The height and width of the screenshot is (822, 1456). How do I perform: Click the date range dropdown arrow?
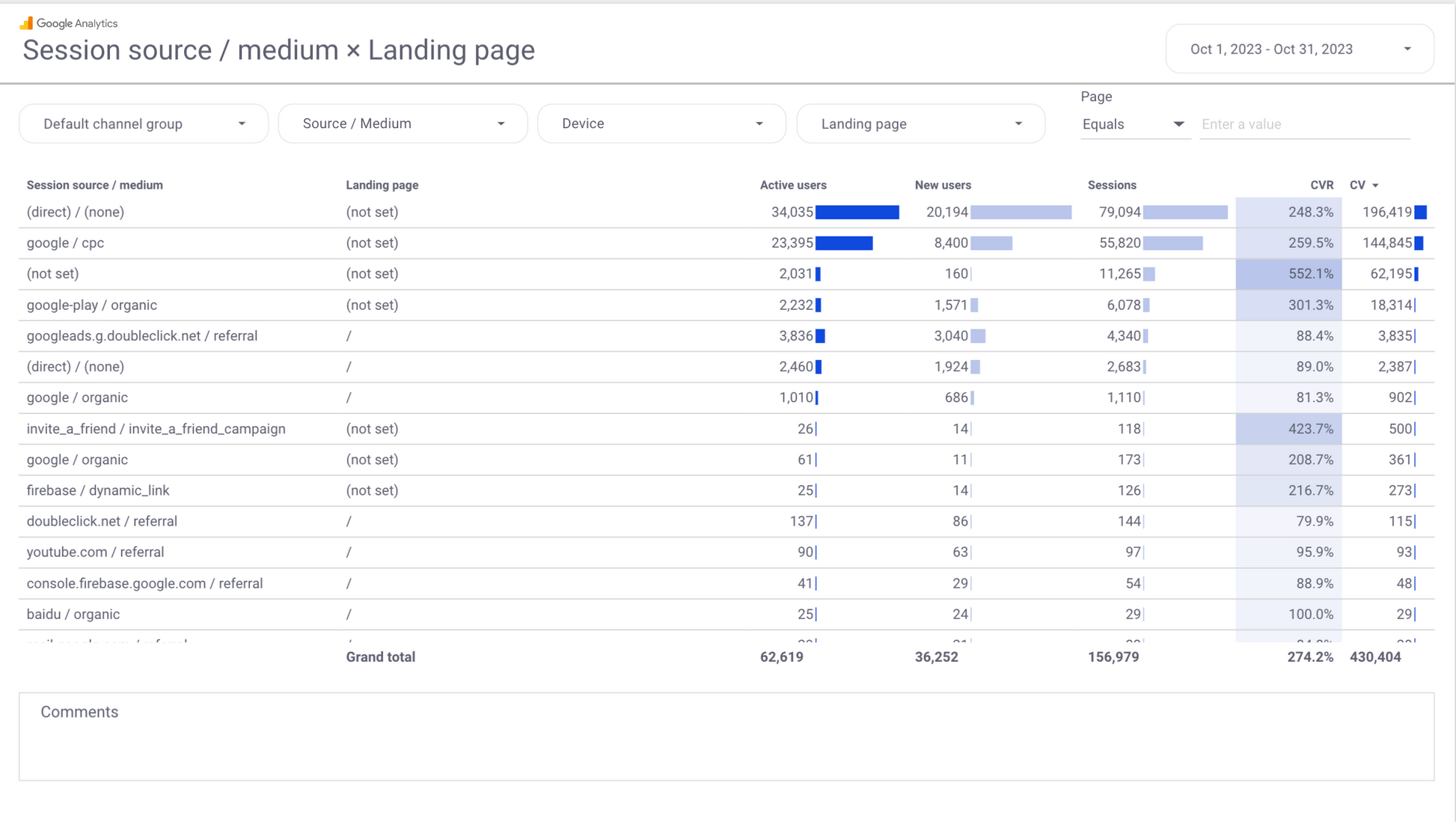pos(1407,49)
